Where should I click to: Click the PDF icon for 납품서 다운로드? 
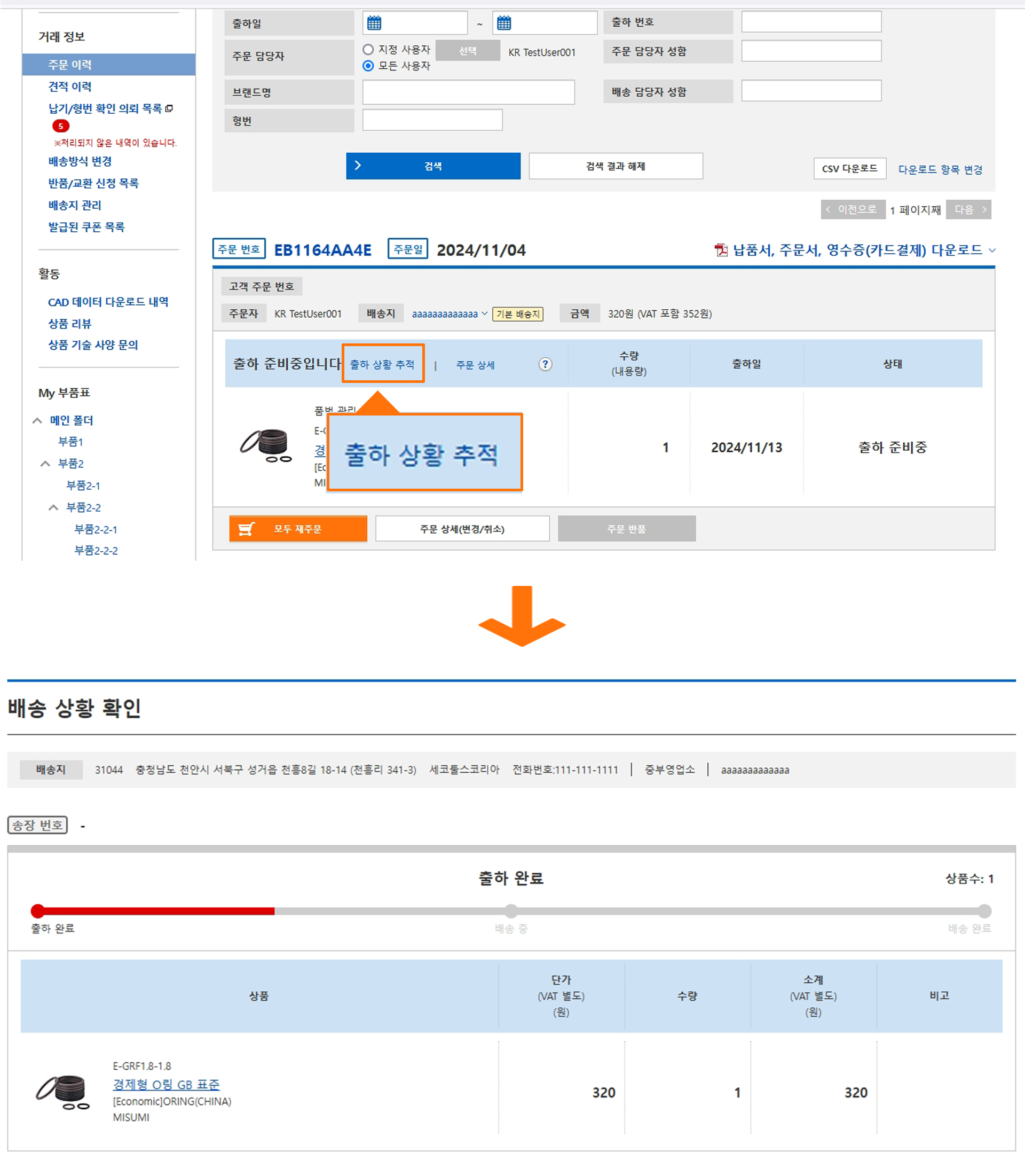tap(721, 250)
